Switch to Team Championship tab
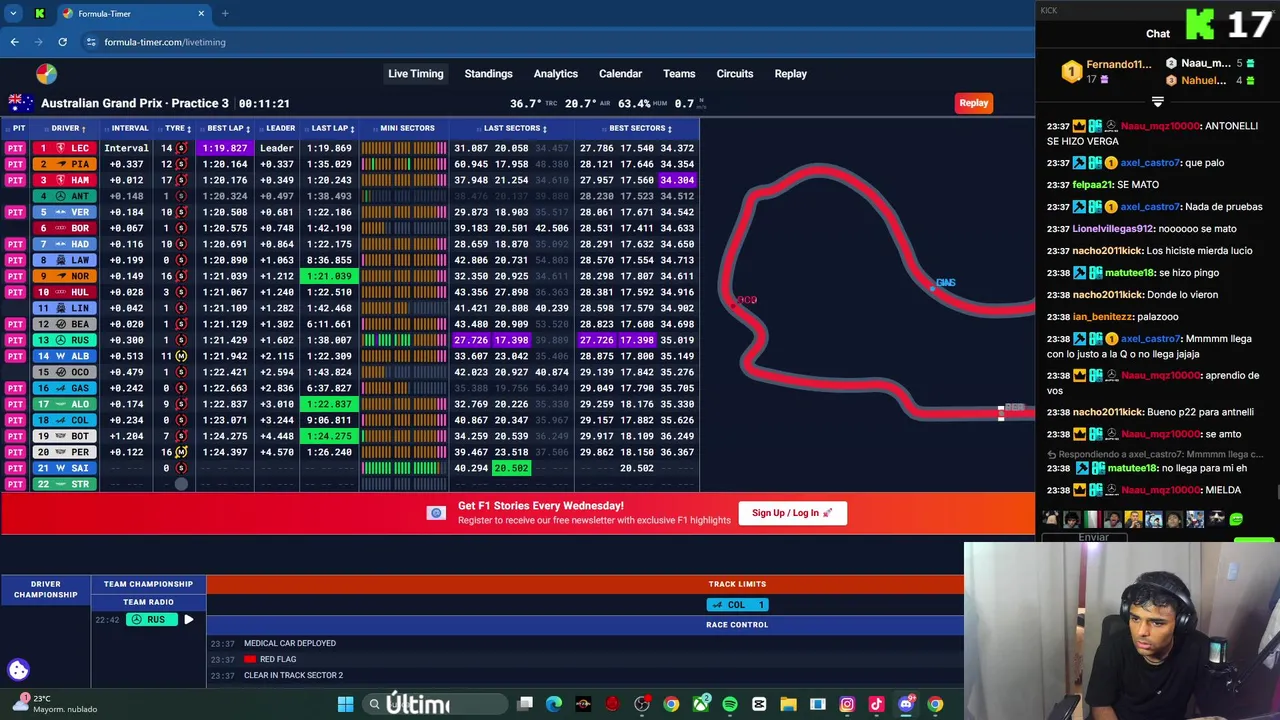 click(x=148, y=584)
